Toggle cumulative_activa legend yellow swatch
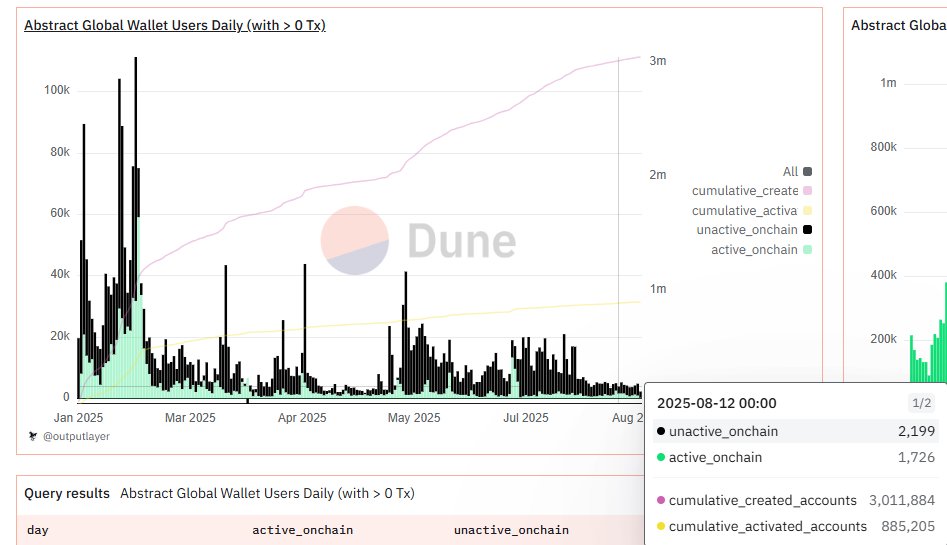Screen dimensions: 947x545 click(x=807, y=211)
